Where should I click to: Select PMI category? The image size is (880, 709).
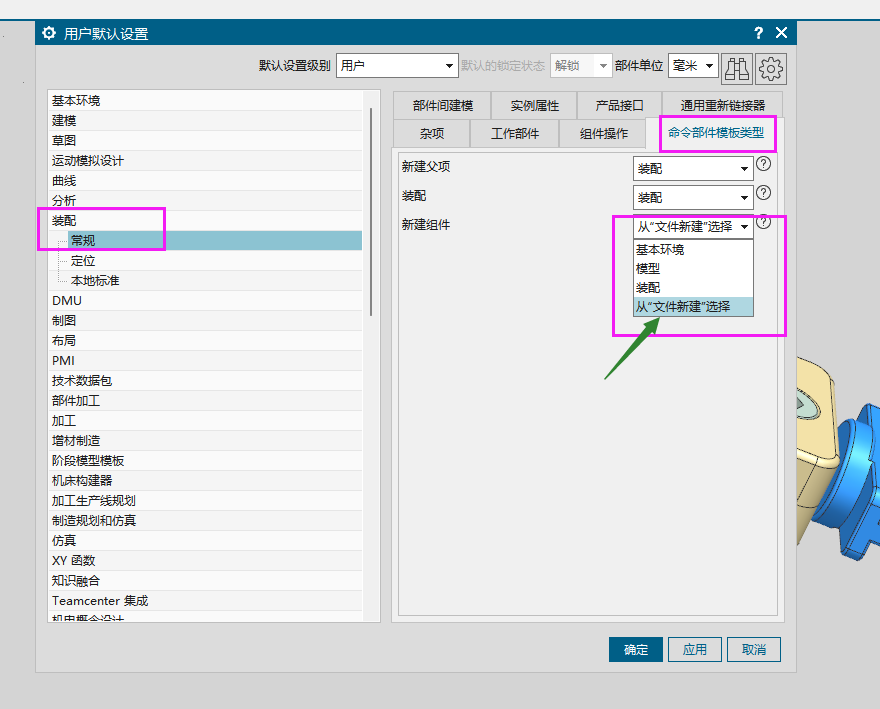click(205, 360)
